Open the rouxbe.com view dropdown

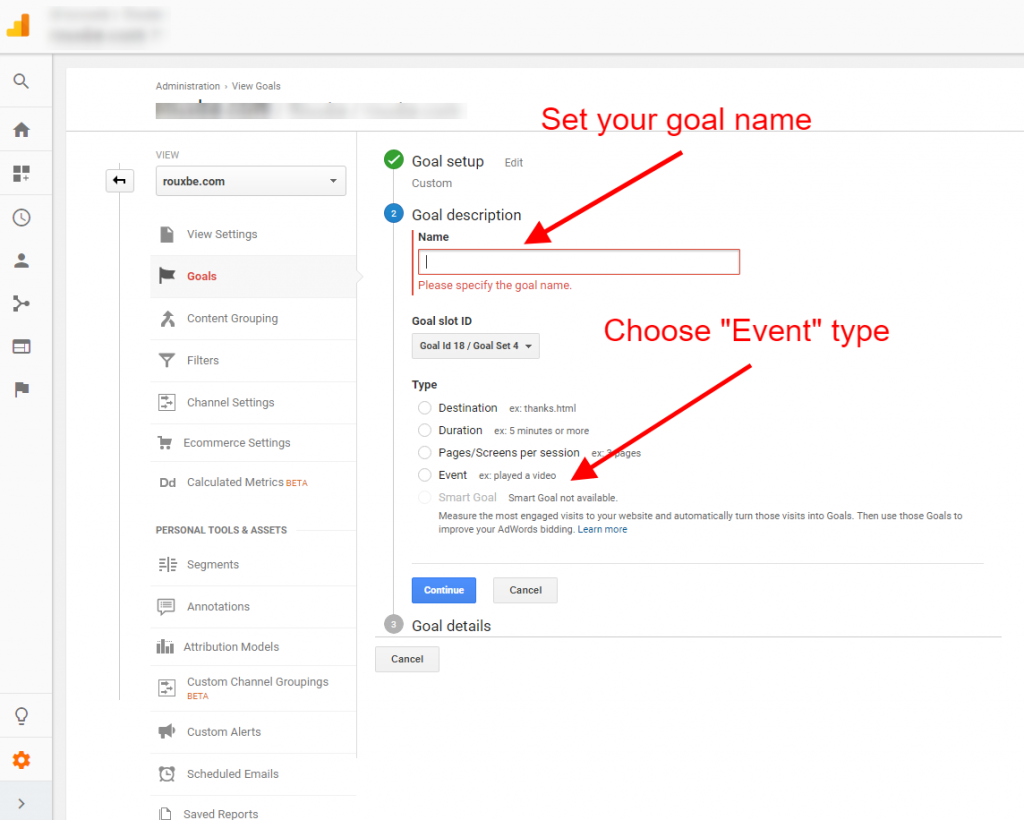point(251,181)
